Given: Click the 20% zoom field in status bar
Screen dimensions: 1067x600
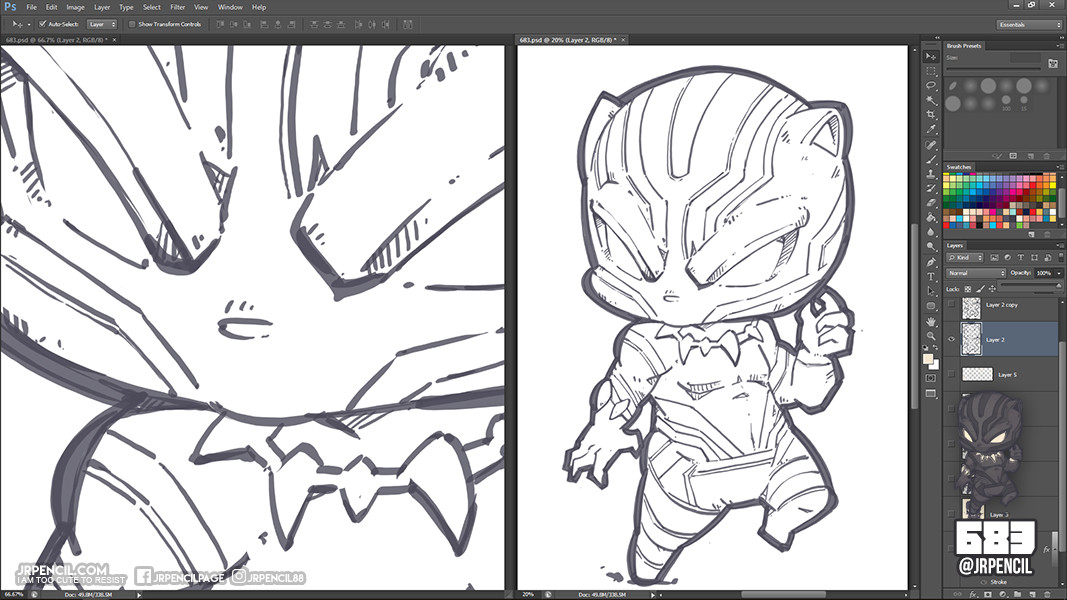Looking at the screenshot, I should coord(528,595).
